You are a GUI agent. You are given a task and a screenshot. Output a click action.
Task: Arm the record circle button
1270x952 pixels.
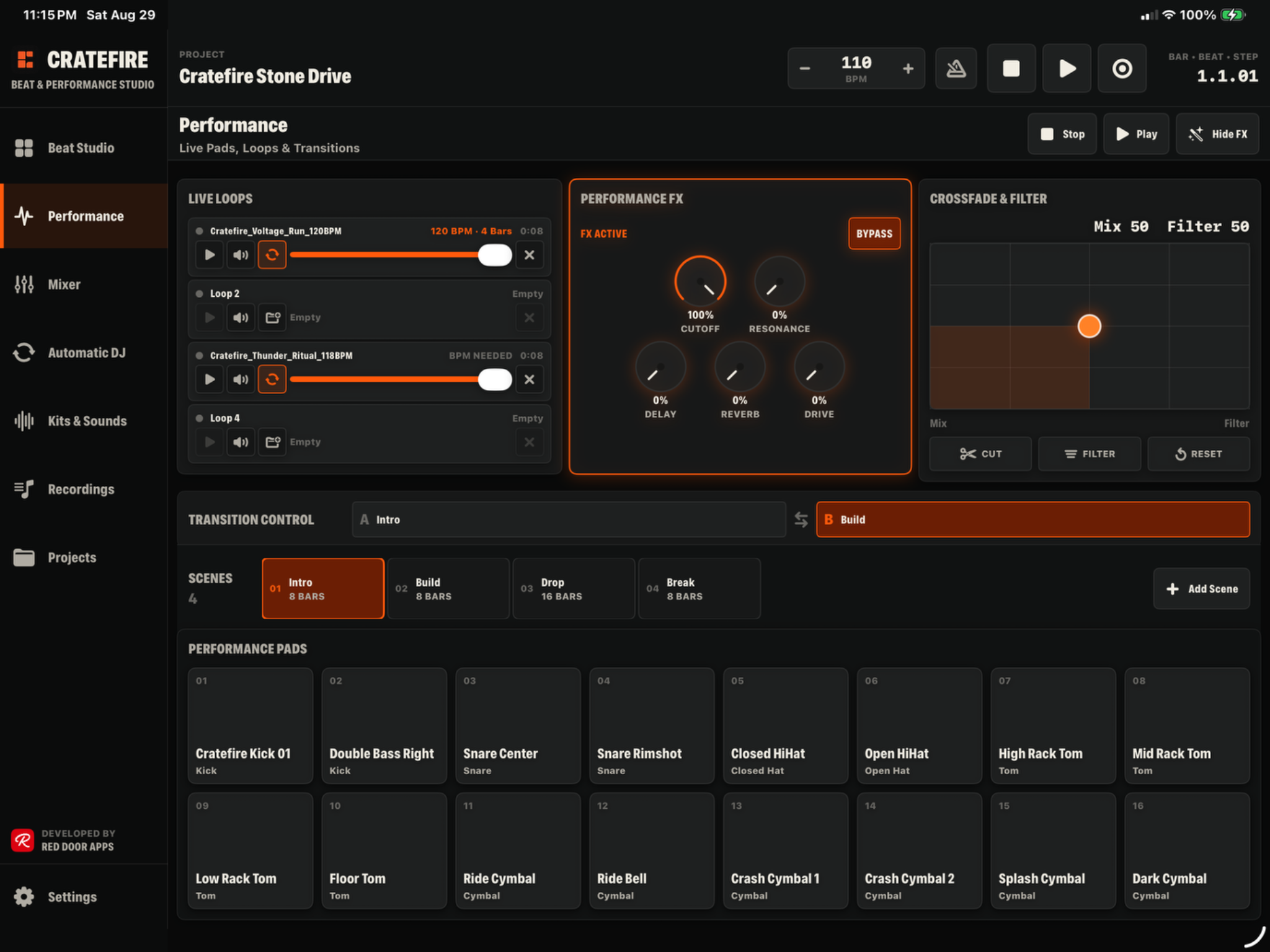[1121, 68]
